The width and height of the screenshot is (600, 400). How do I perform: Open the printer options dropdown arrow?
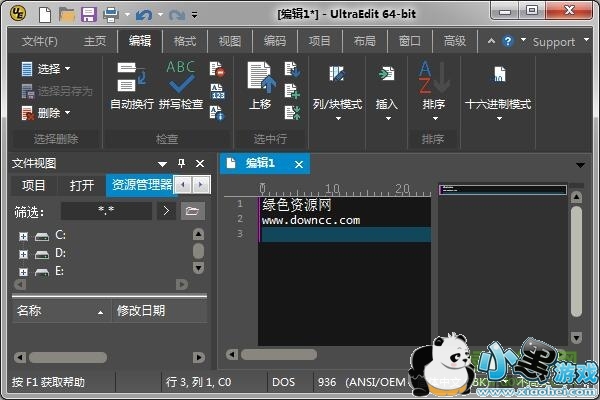point(127,15)
